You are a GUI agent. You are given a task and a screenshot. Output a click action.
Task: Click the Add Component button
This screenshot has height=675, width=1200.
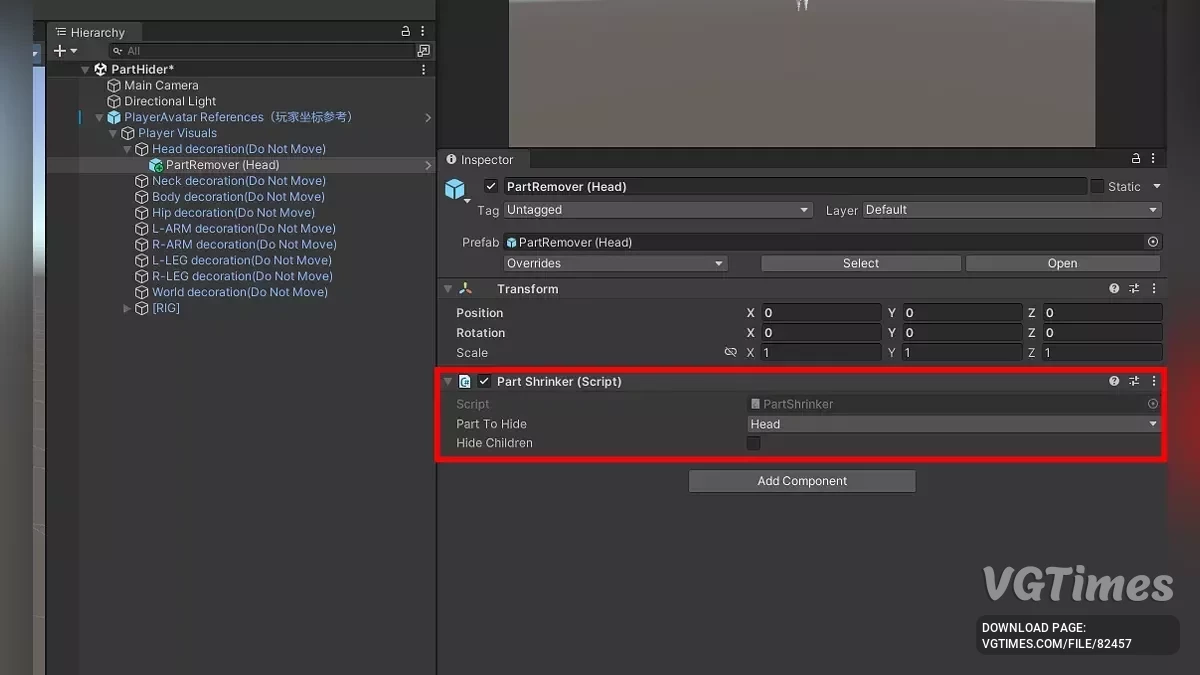(802, 481)
